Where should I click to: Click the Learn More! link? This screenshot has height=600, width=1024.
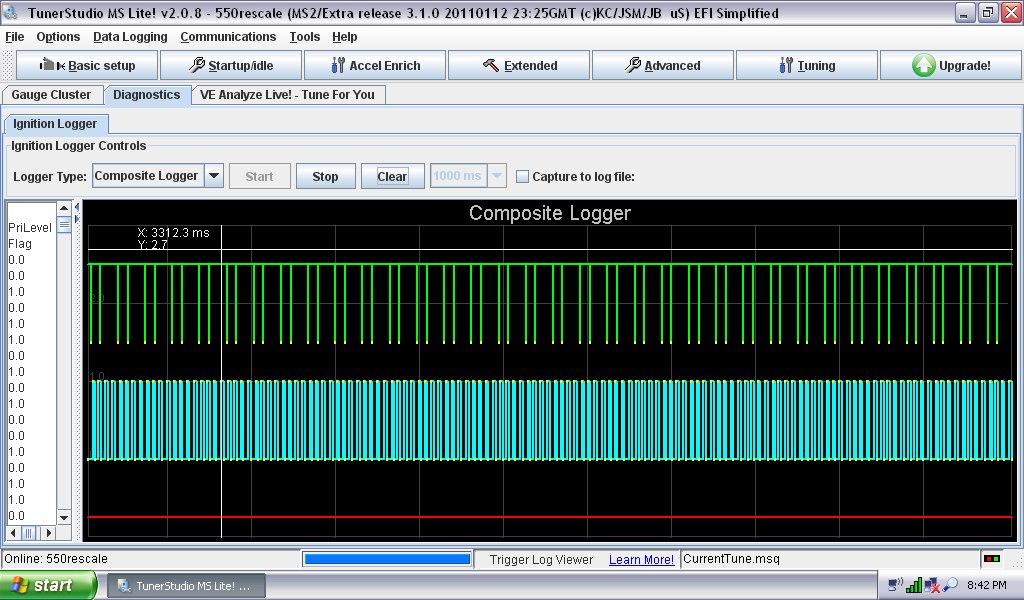tap(641, 560)
